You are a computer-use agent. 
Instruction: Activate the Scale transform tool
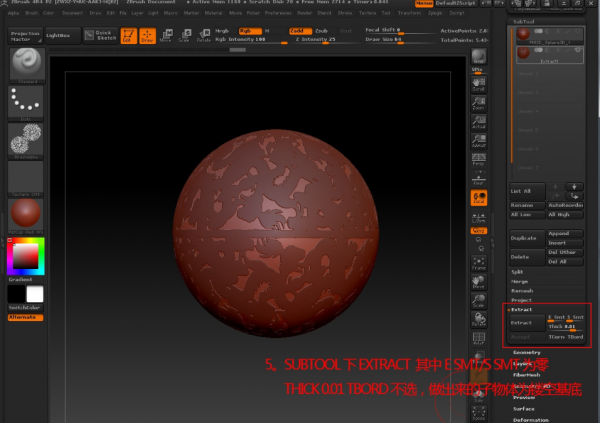(184, 36)
